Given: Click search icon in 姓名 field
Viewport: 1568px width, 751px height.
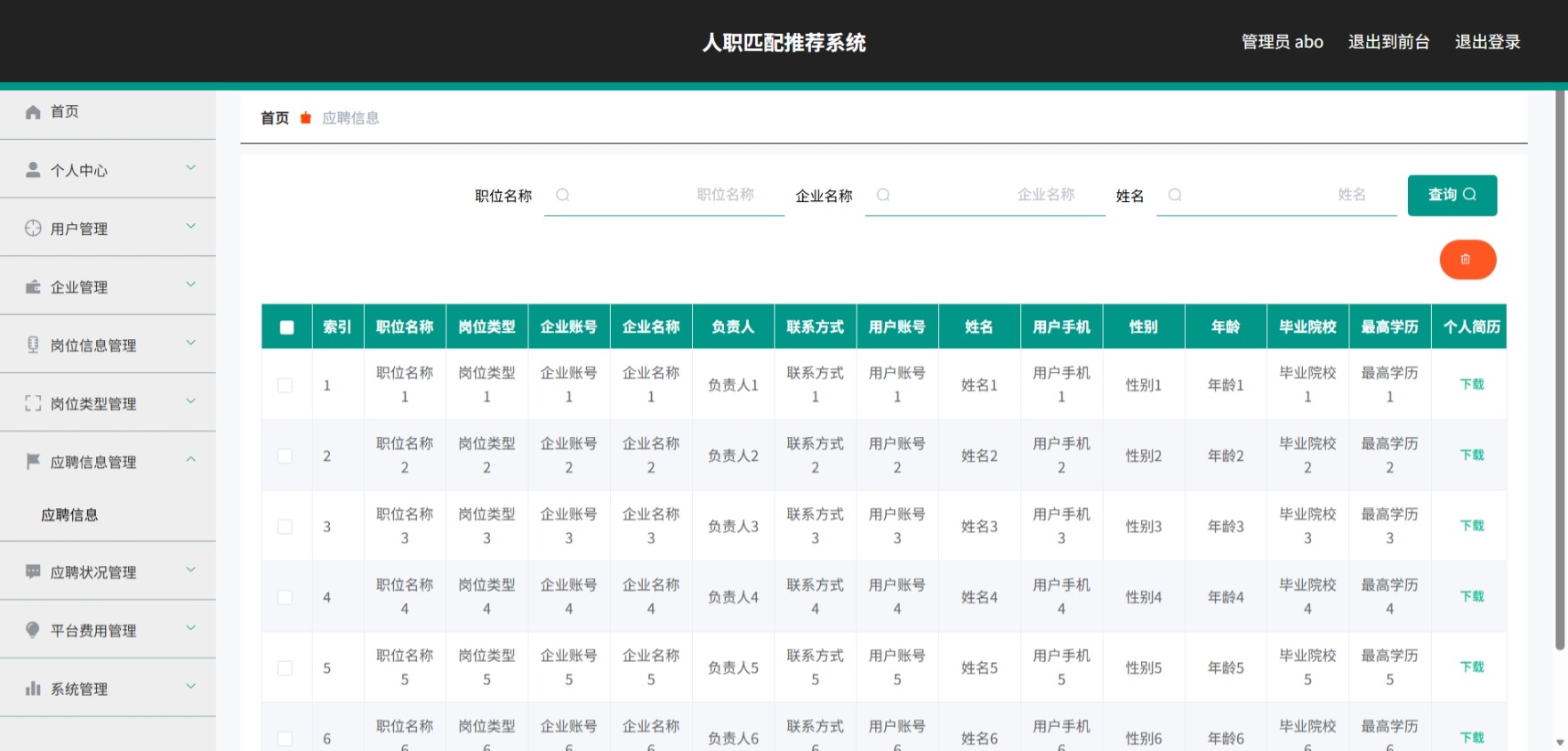Looking at the screenshot, I should [x=1175, y=195].
